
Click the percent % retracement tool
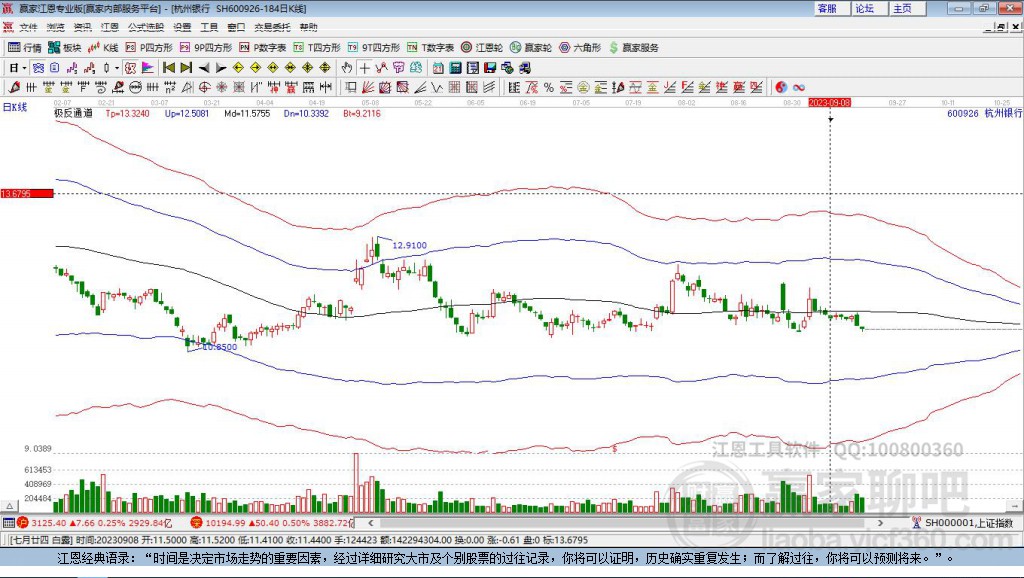click(x=549, y=88)
